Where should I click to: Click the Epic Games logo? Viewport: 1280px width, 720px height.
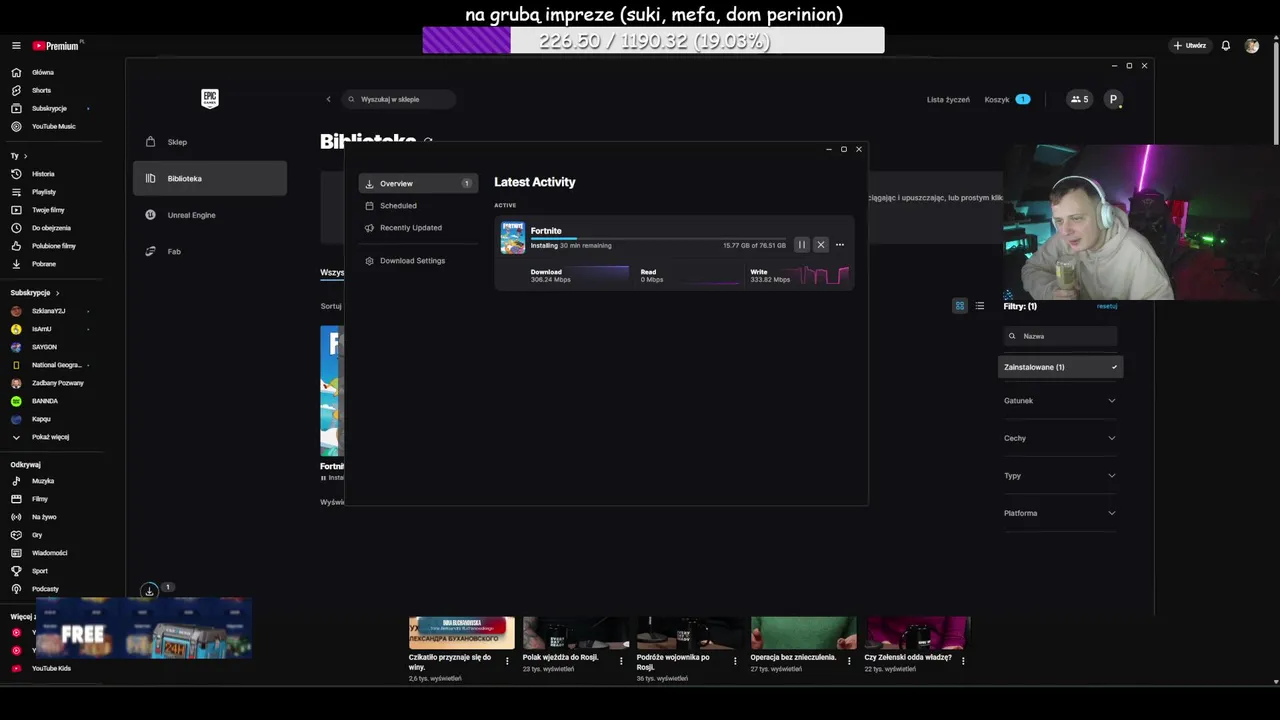pos(210,98)
